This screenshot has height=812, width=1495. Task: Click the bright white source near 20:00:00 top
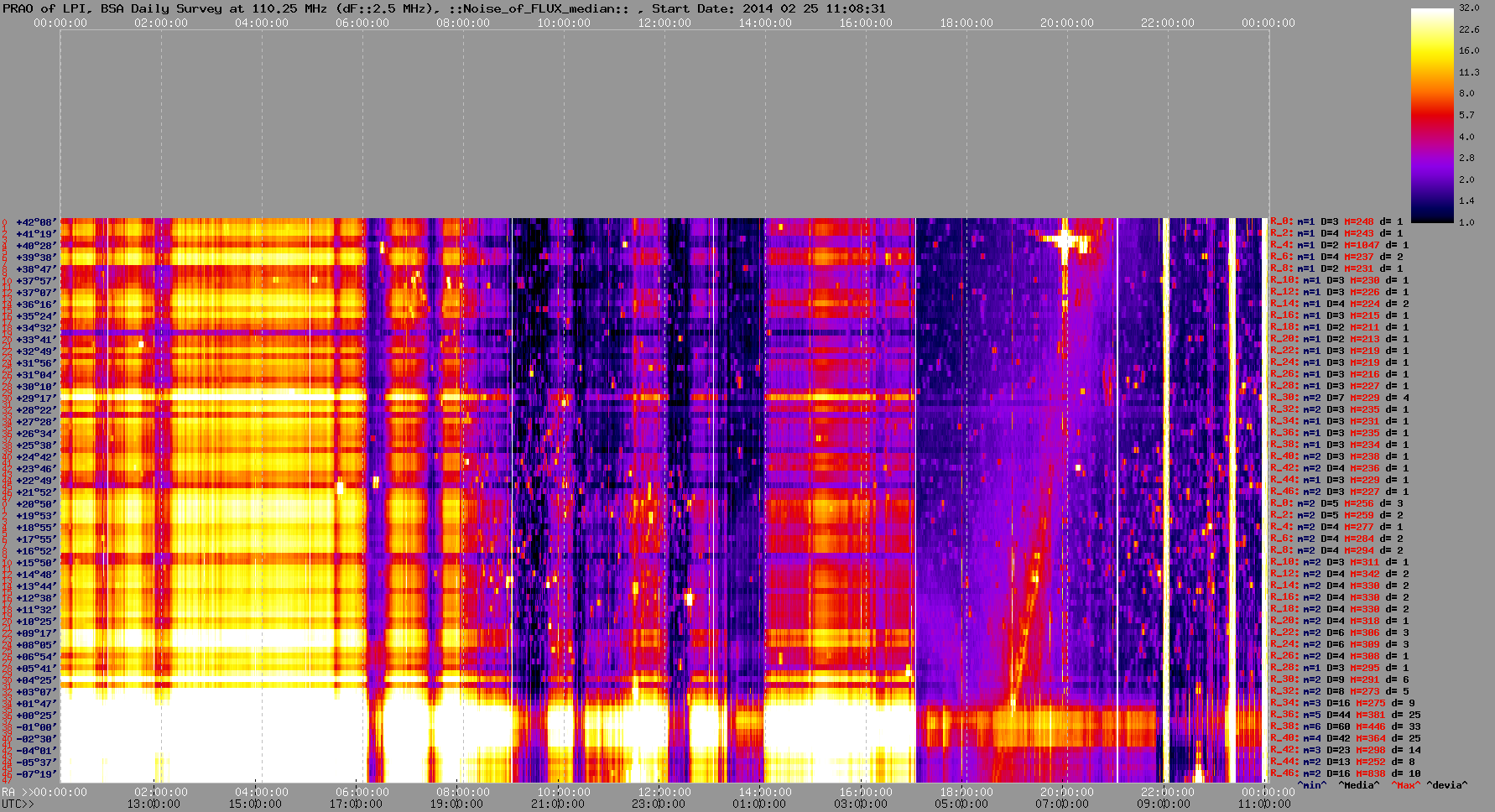coord(1065,241)
